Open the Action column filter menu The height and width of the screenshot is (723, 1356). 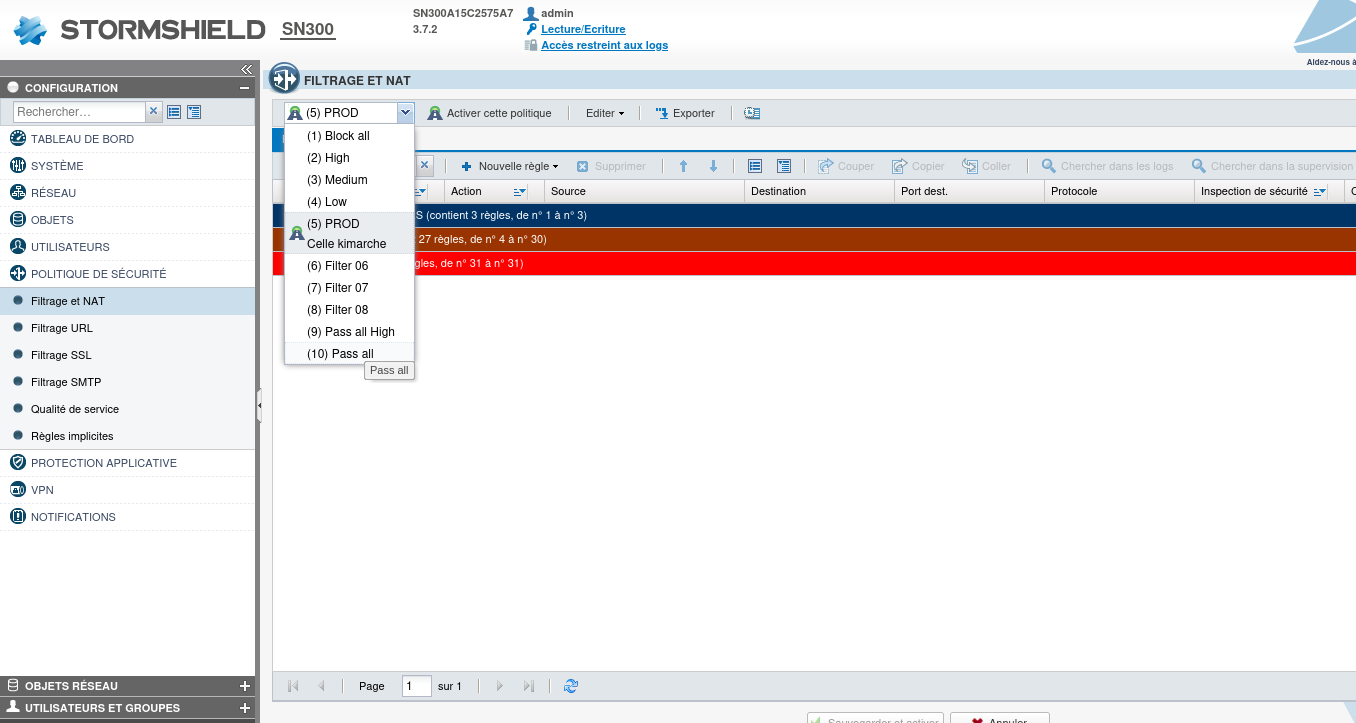(x=520, y=191)
